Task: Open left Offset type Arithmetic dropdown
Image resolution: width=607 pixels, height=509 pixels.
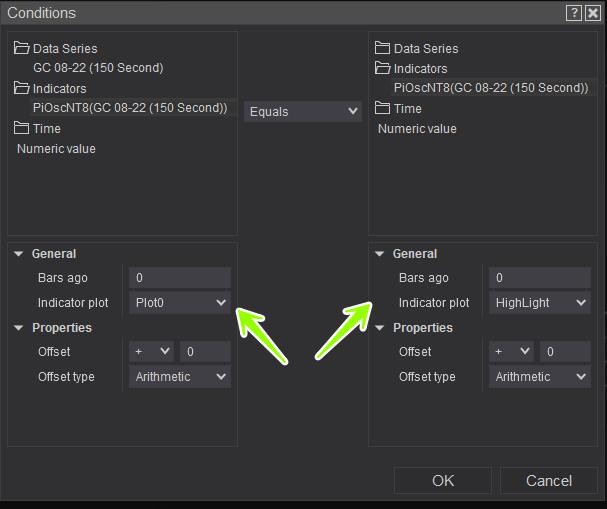Action: [180, 377]
